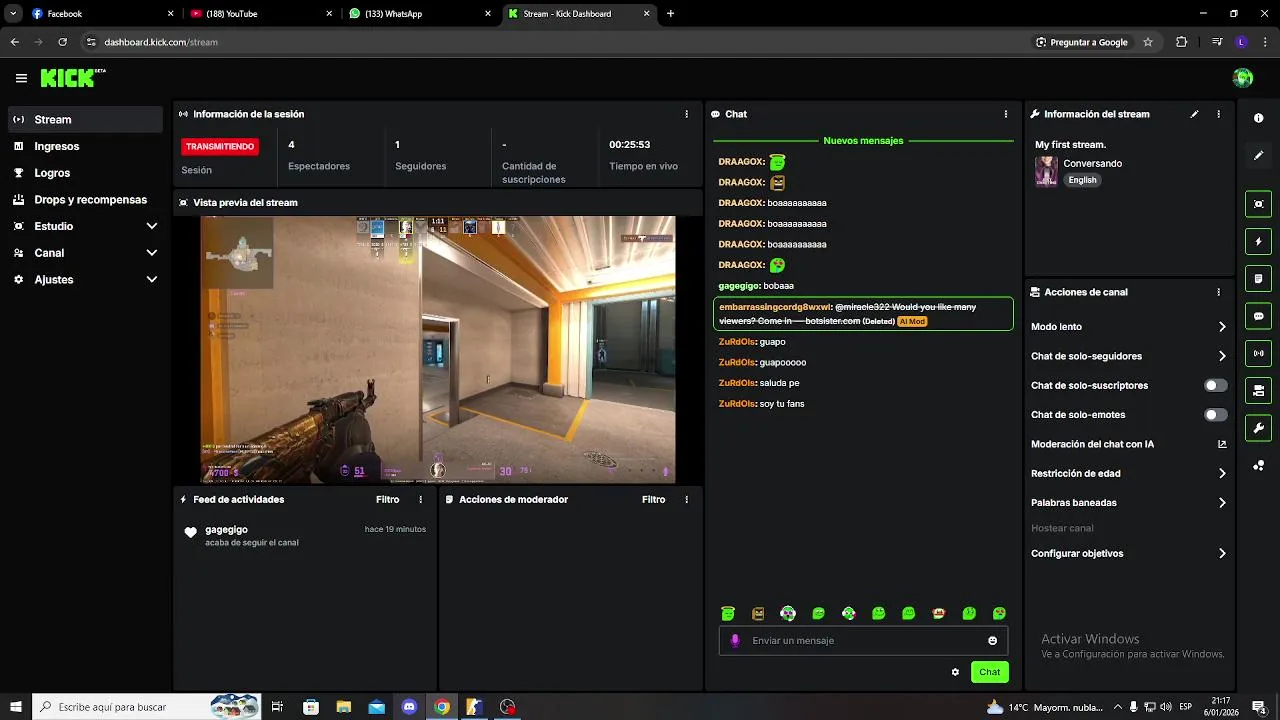The image size is (1280, 720).
Task: Toggle Chat de solo-suscriptores switch
Action: coord(1216,385)
